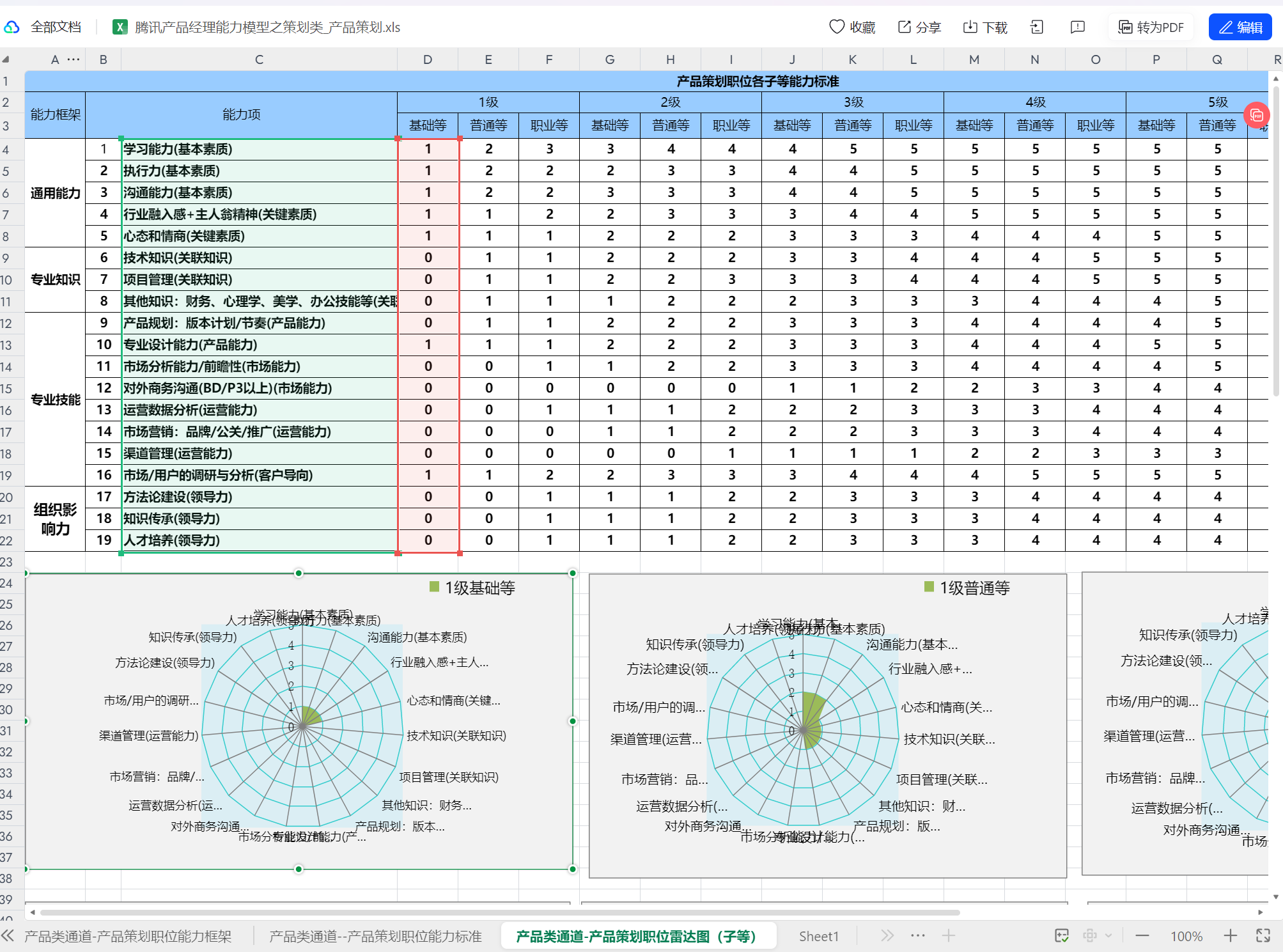Zoom in with the plus icon
This screenshot has height=952, width=1283.
(x=1231, y=936)
